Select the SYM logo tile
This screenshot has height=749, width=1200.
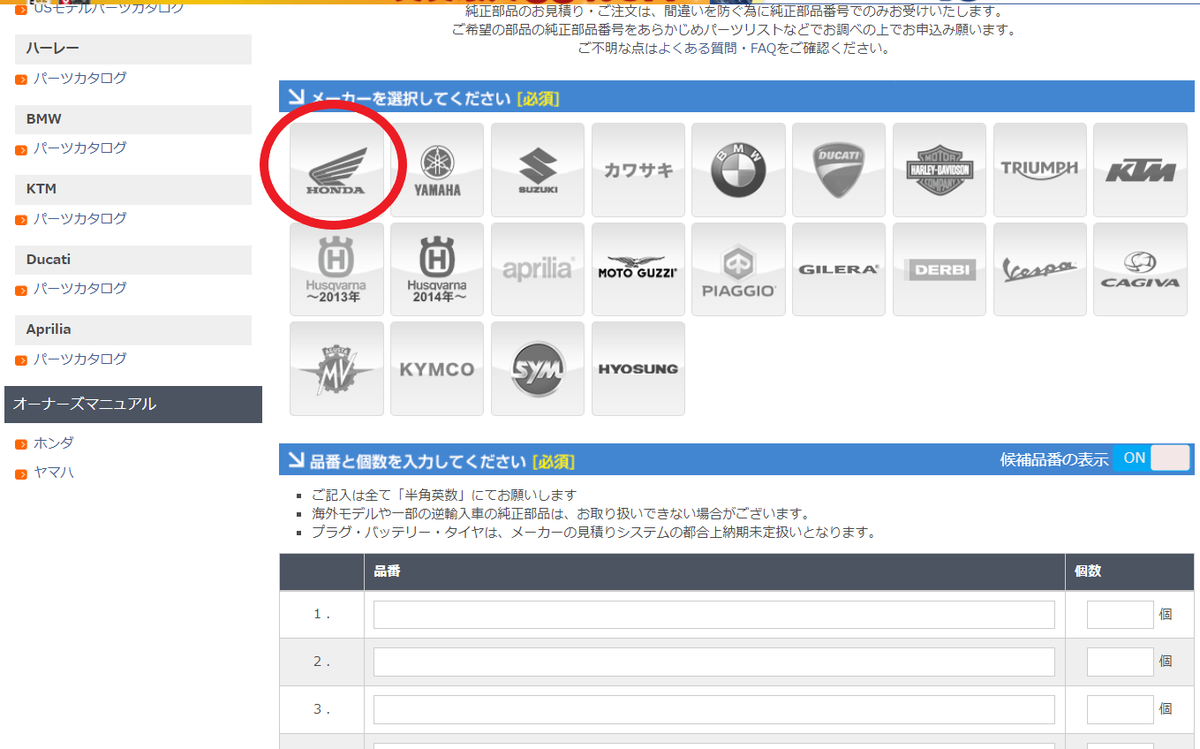[538, 368]
